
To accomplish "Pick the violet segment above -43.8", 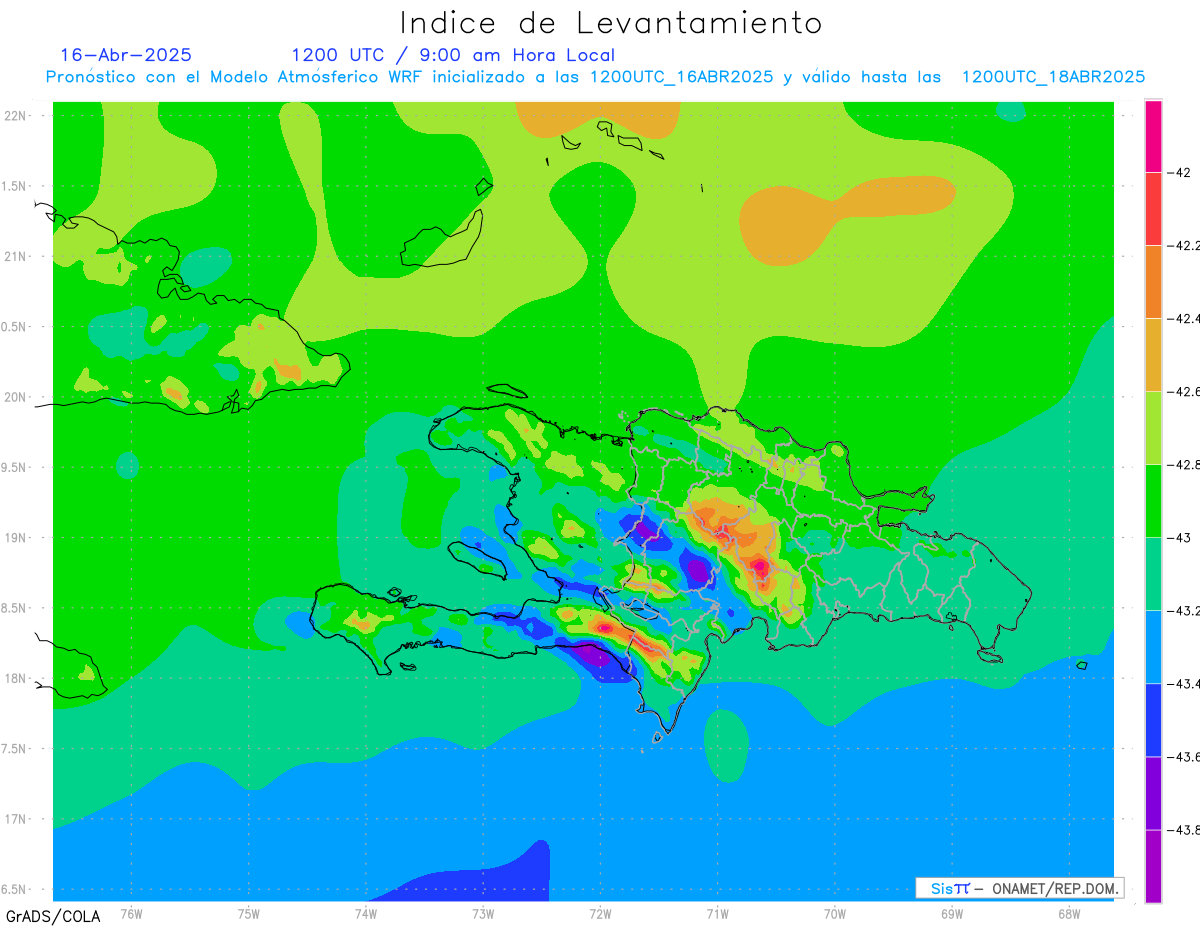I will pos(1153,792).
